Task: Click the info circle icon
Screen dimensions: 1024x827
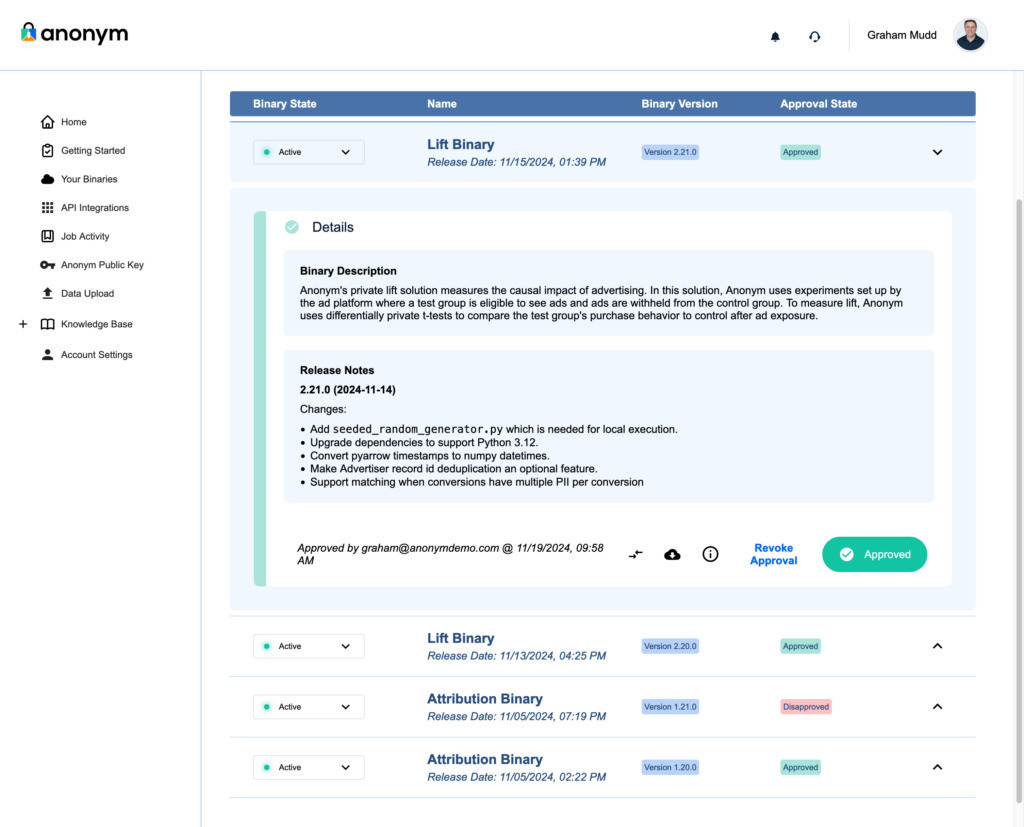Action: [x=710, y=555]
